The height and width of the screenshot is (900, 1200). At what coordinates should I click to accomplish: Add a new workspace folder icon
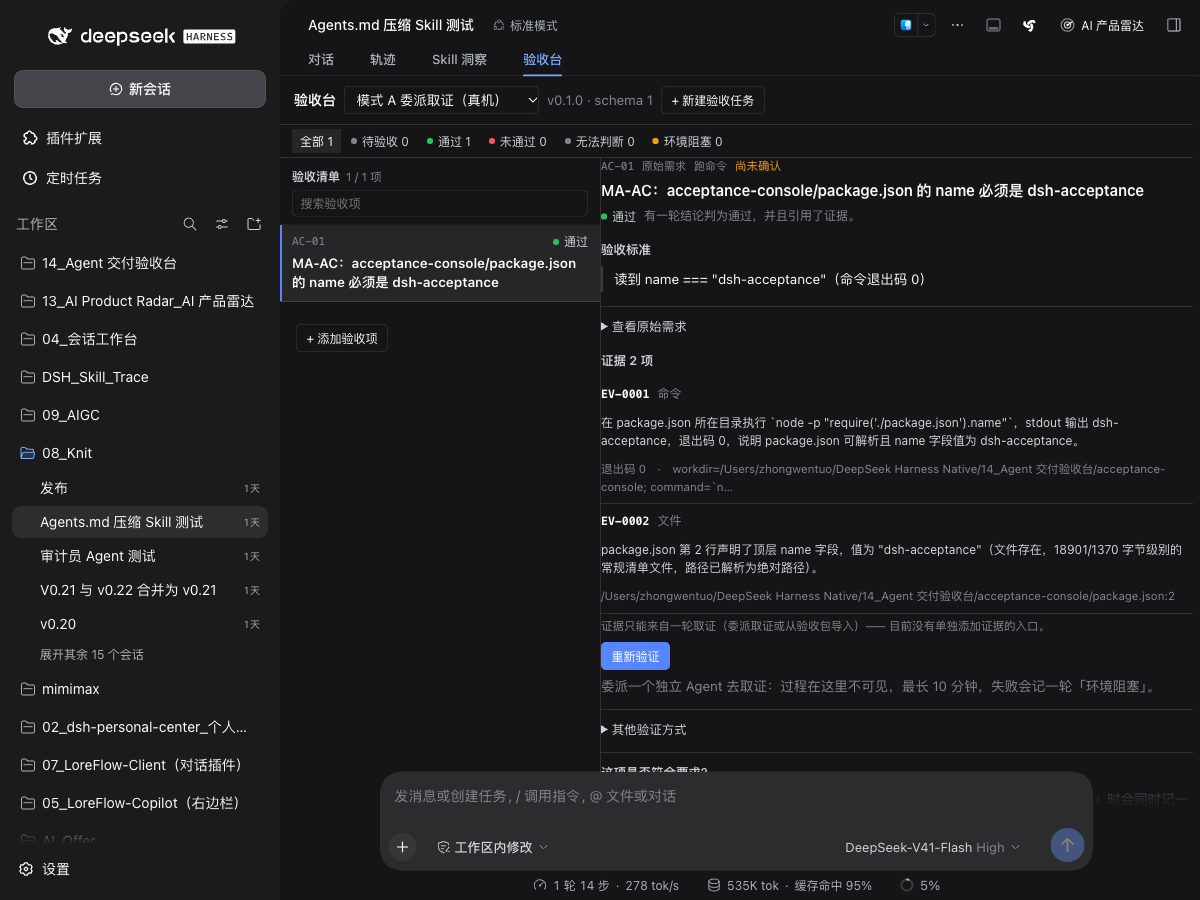click(254, 224)
